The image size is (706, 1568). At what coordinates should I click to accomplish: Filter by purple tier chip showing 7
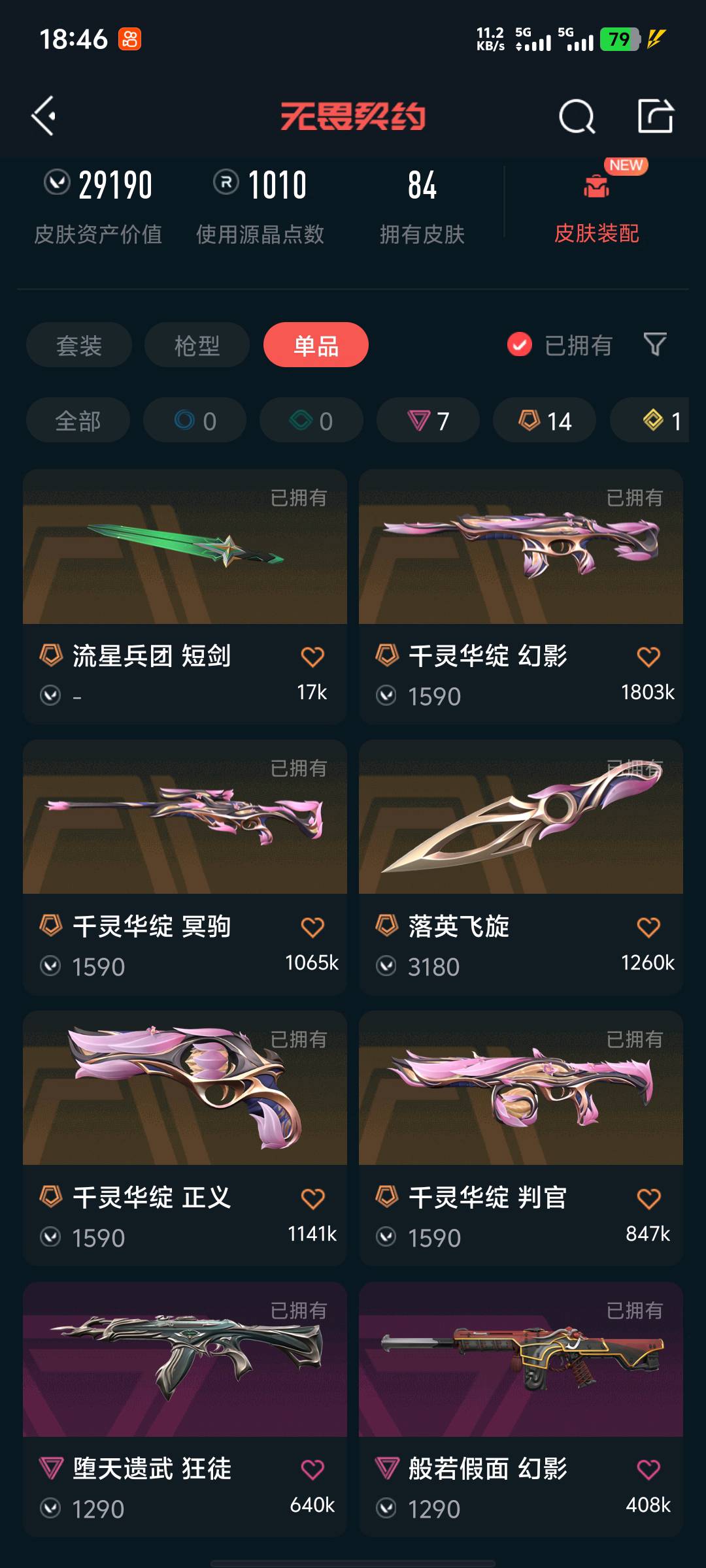[x=428, y=420]
